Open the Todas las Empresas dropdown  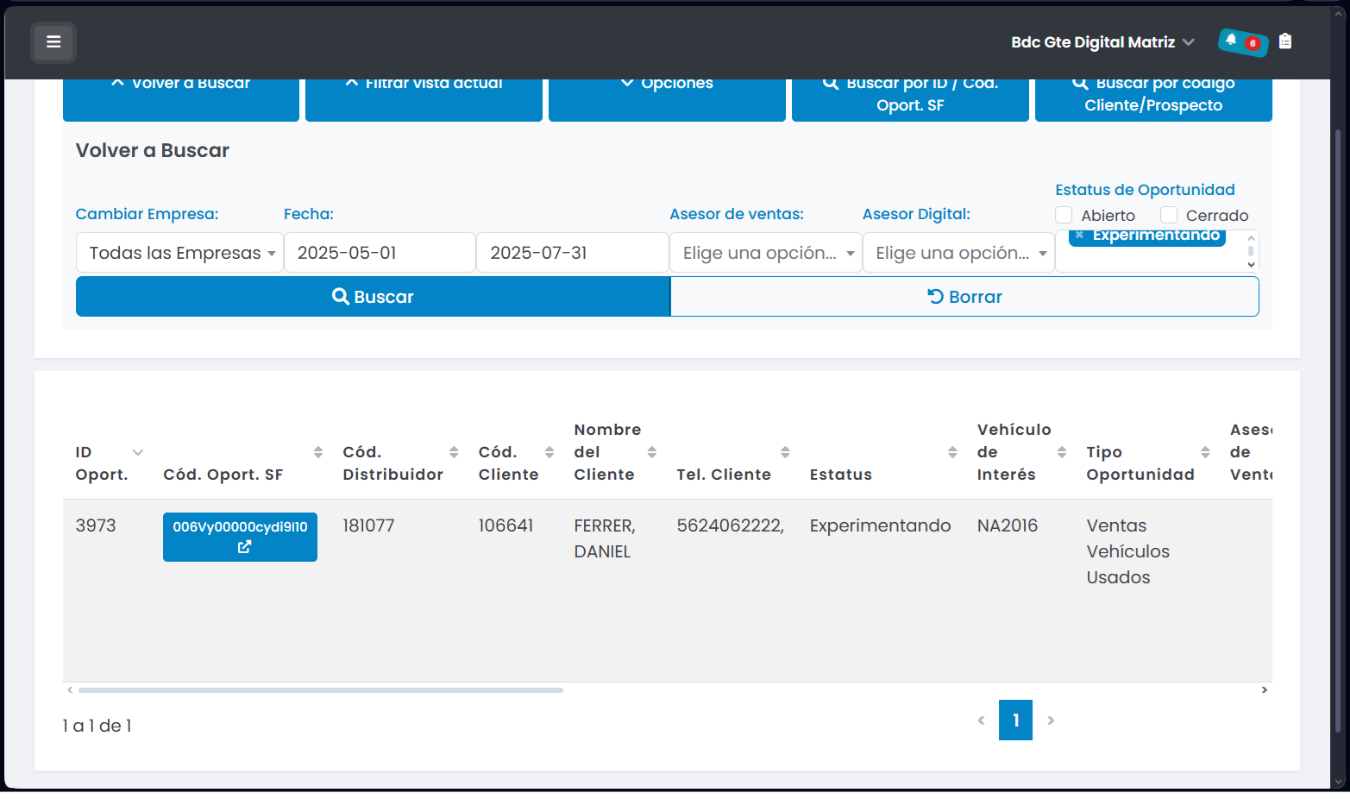(x=179, y=253)
